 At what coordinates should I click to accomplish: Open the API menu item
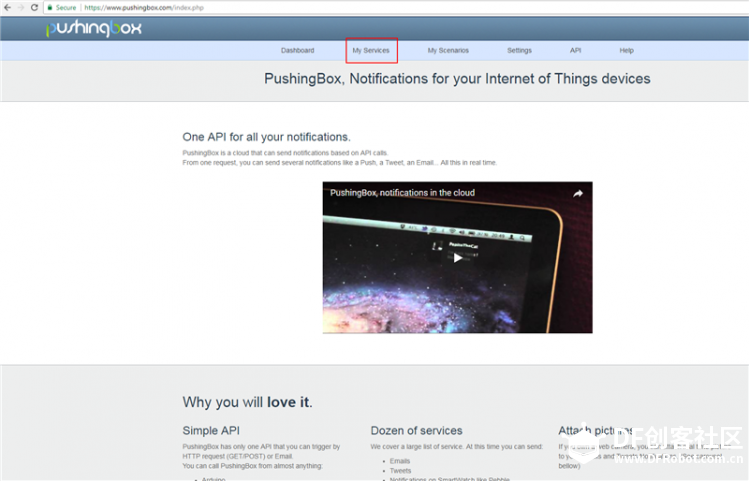click(575, 50)
